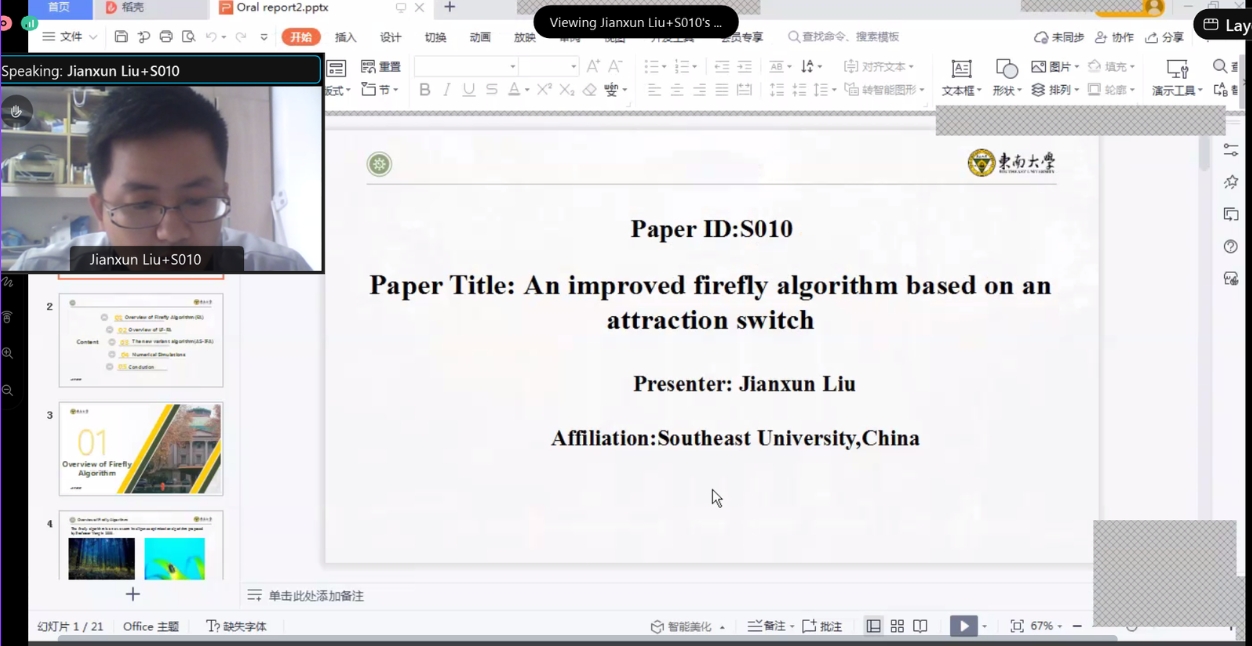
Task: Switch to the 插入 (Insert) ribbon tab
Action: click(345, 37)
